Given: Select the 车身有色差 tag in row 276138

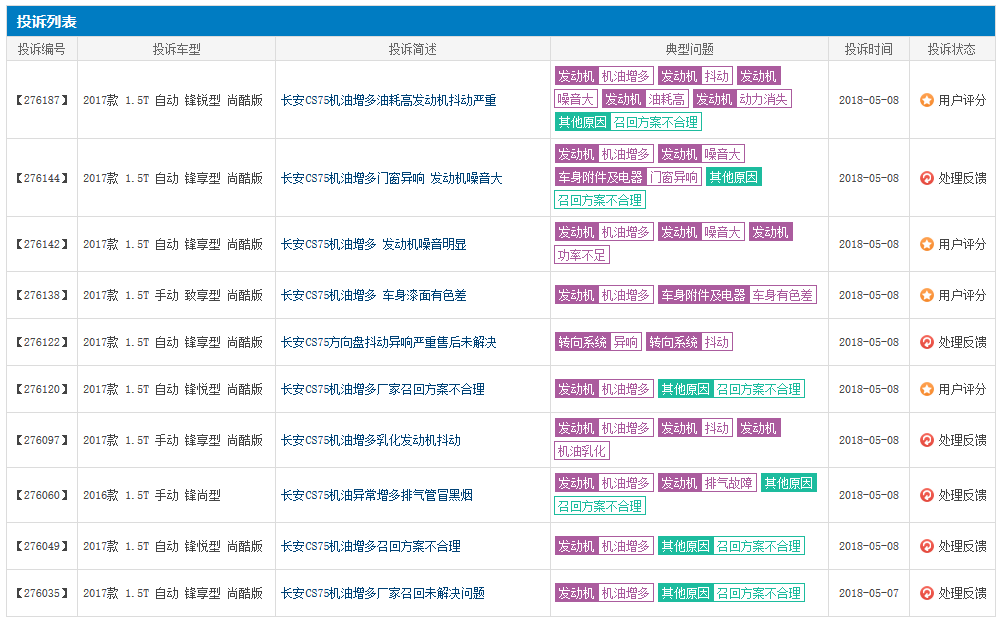Looking at the screenshot, I should [x=783, y=295].
